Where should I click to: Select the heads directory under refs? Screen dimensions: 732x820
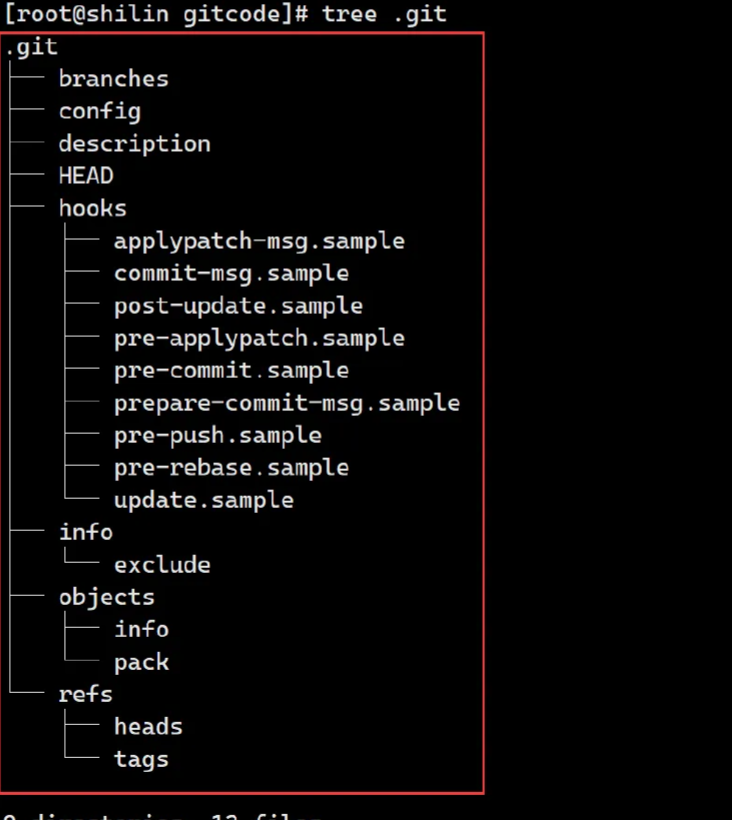point(148,727)
